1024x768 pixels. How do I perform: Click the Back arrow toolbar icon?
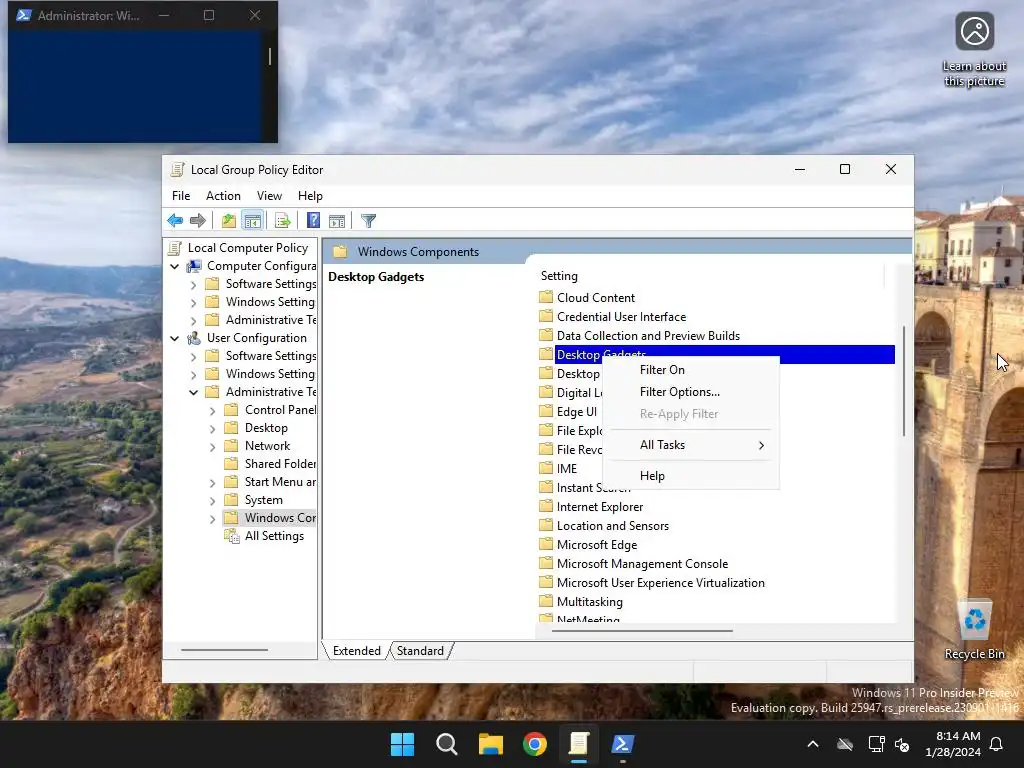tap(175, 221)
